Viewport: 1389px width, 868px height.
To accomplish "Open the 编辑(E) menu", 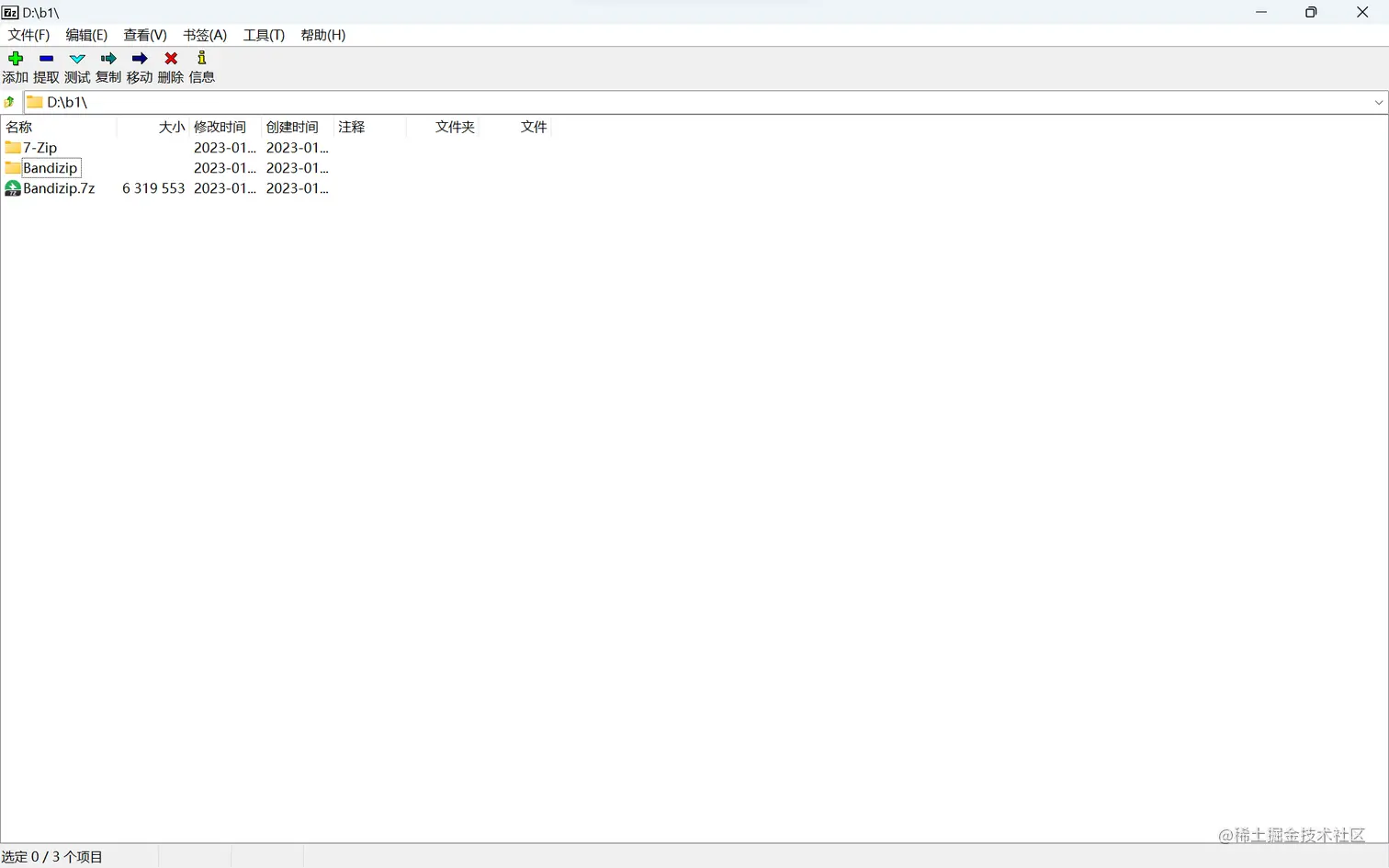I will pyautogui.click(x=86, y=35).
